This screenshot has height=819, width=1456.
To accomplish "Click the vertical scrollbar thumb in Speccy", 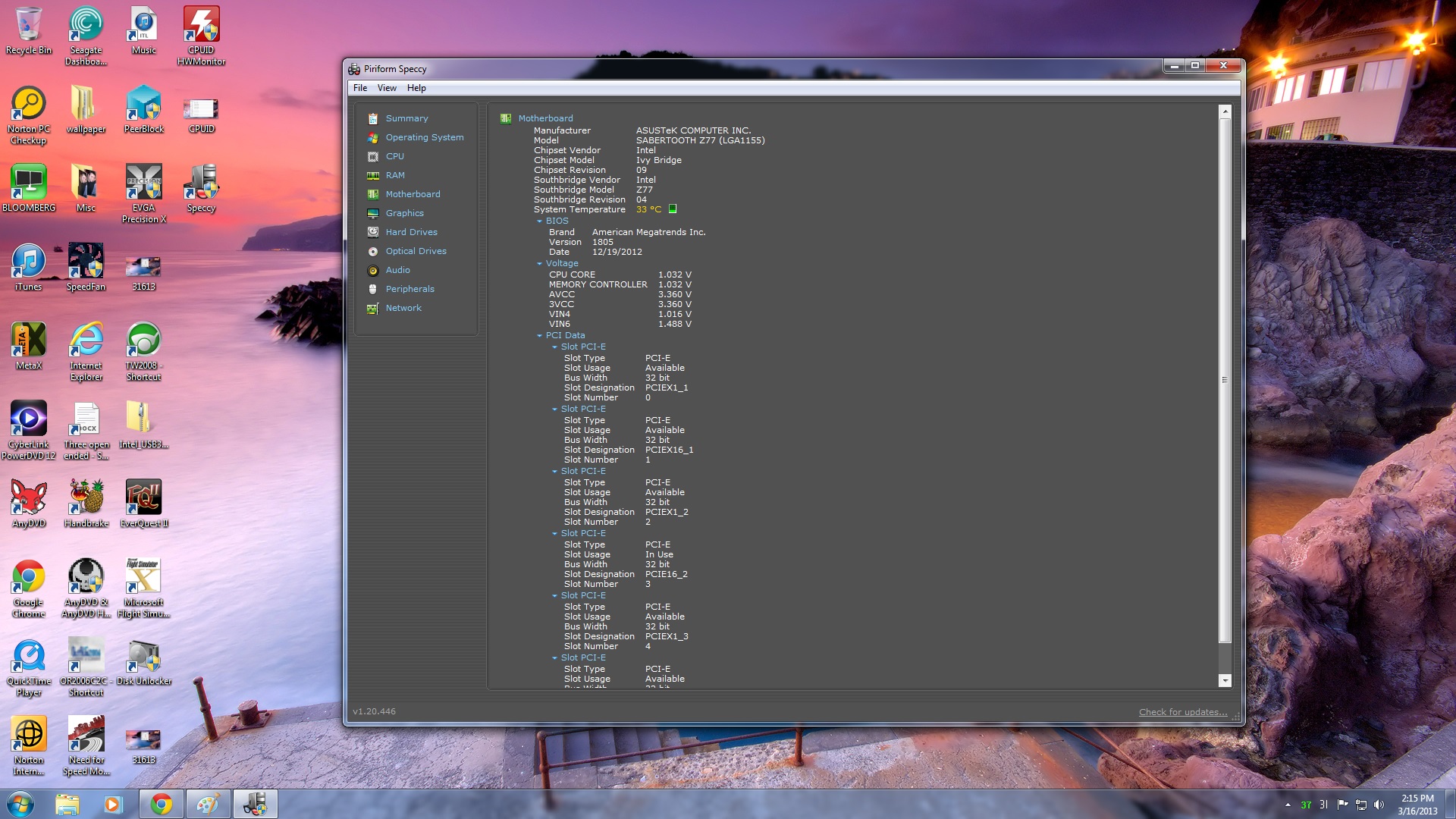I will (x=1225, y=380).
